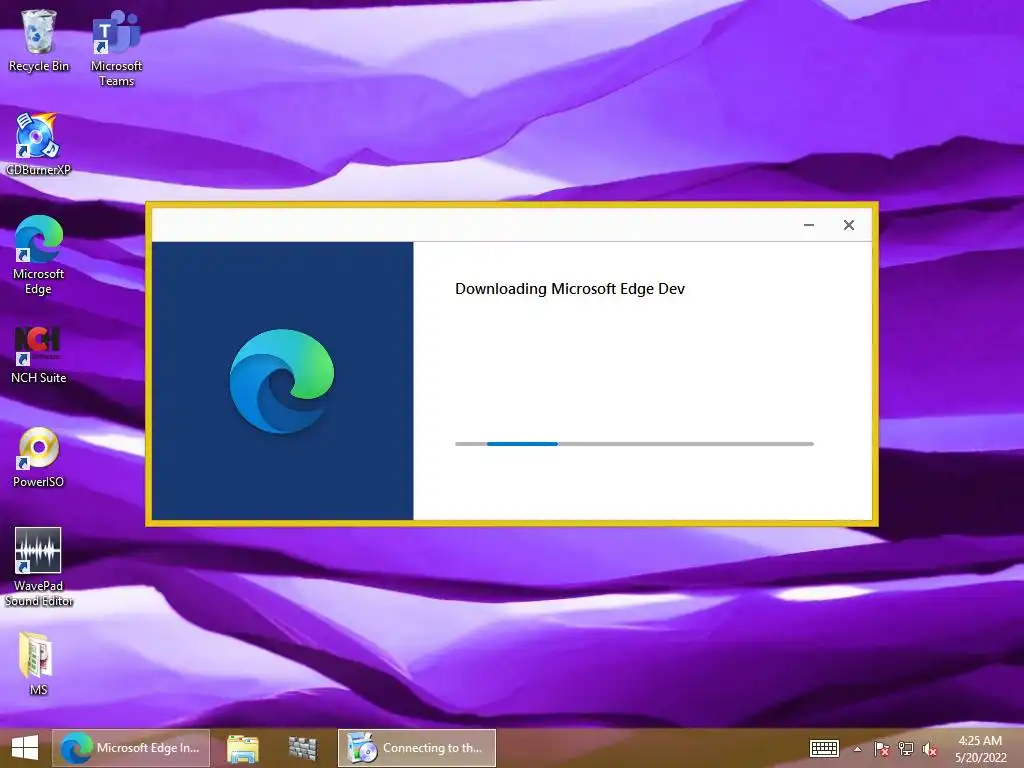Minimize the Edge Dev installer window
1024x768 pixels.
[x=808, y=225]
